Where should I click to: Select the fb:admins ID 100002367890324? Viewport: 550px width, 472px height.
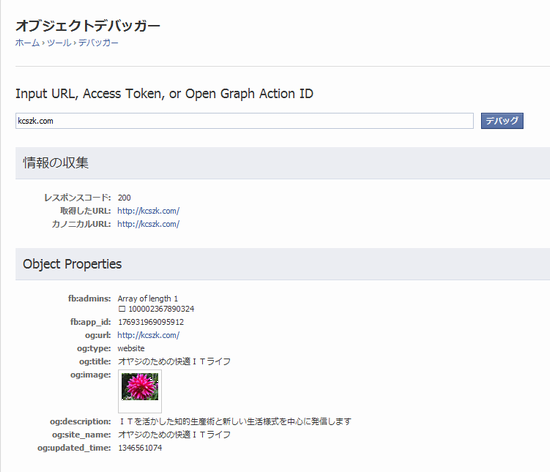tap(161, 309)
